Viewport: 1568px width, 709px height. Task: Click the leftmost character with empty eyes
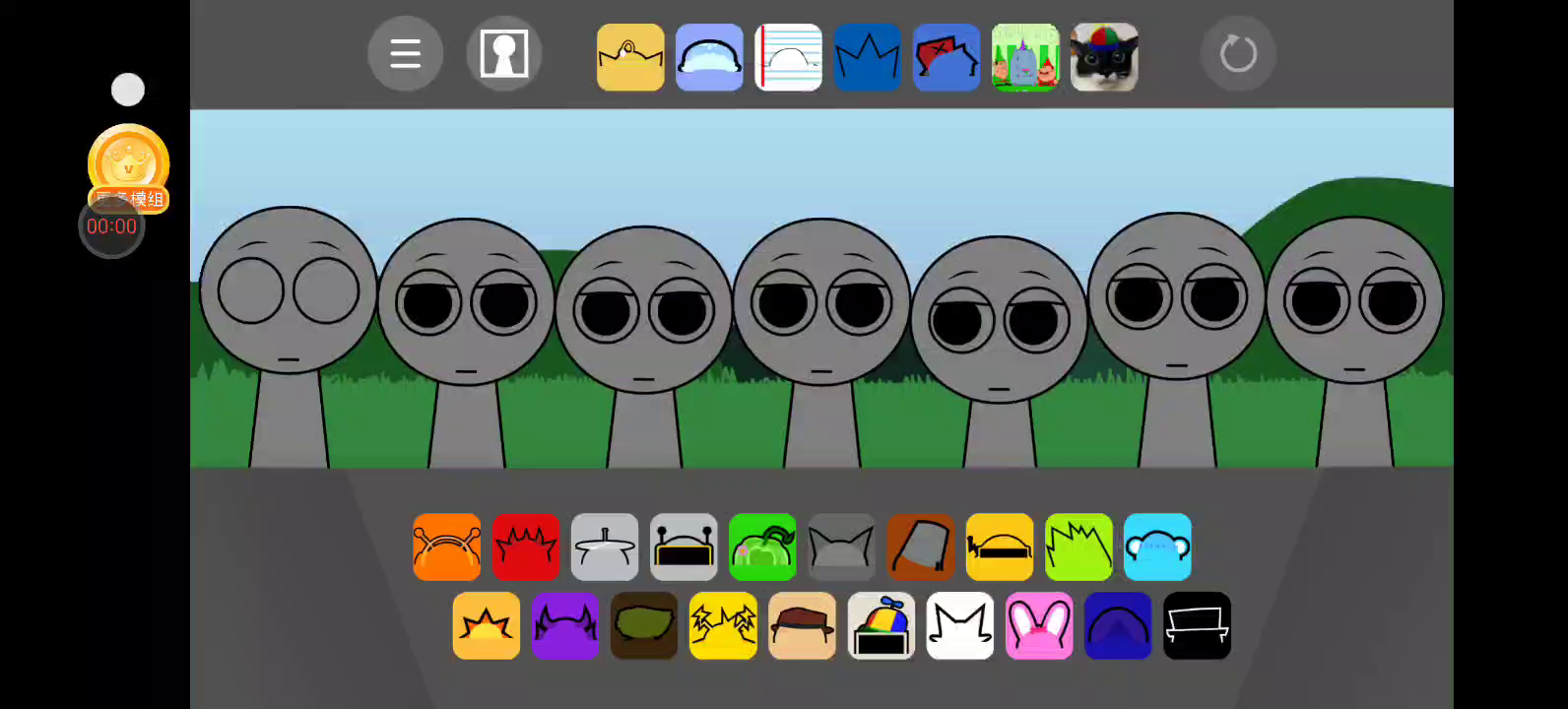[x=288, y=295]
